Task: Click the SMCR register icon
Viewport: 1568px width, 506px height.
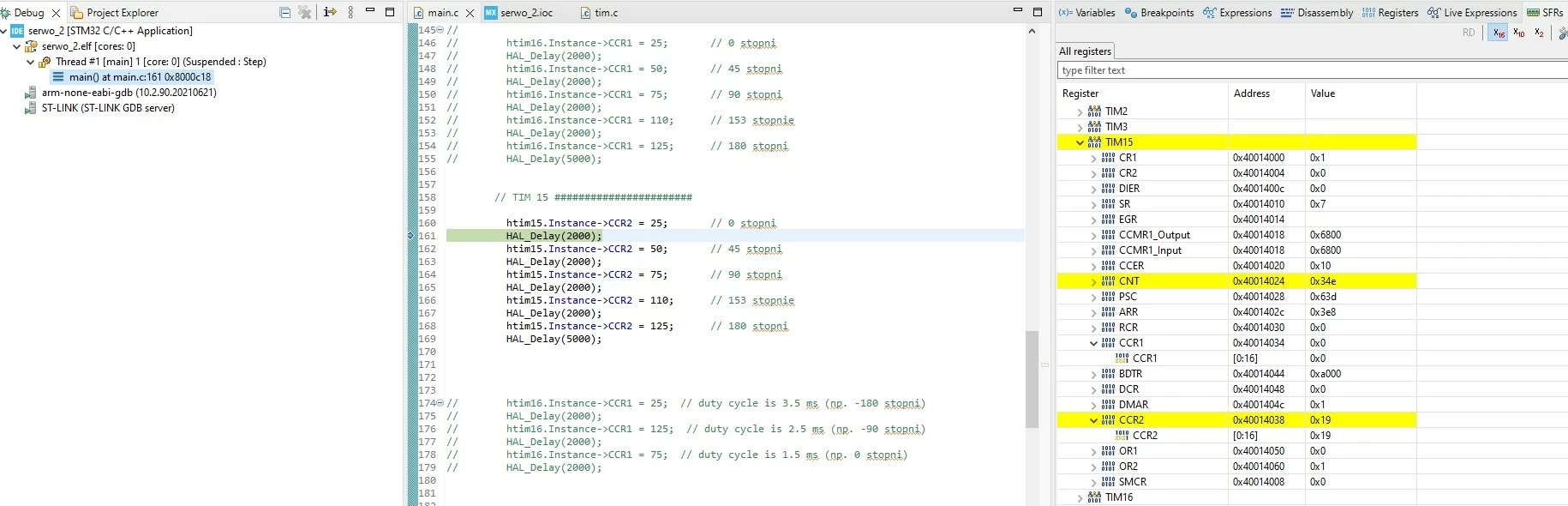Action: coord(1108,482)
